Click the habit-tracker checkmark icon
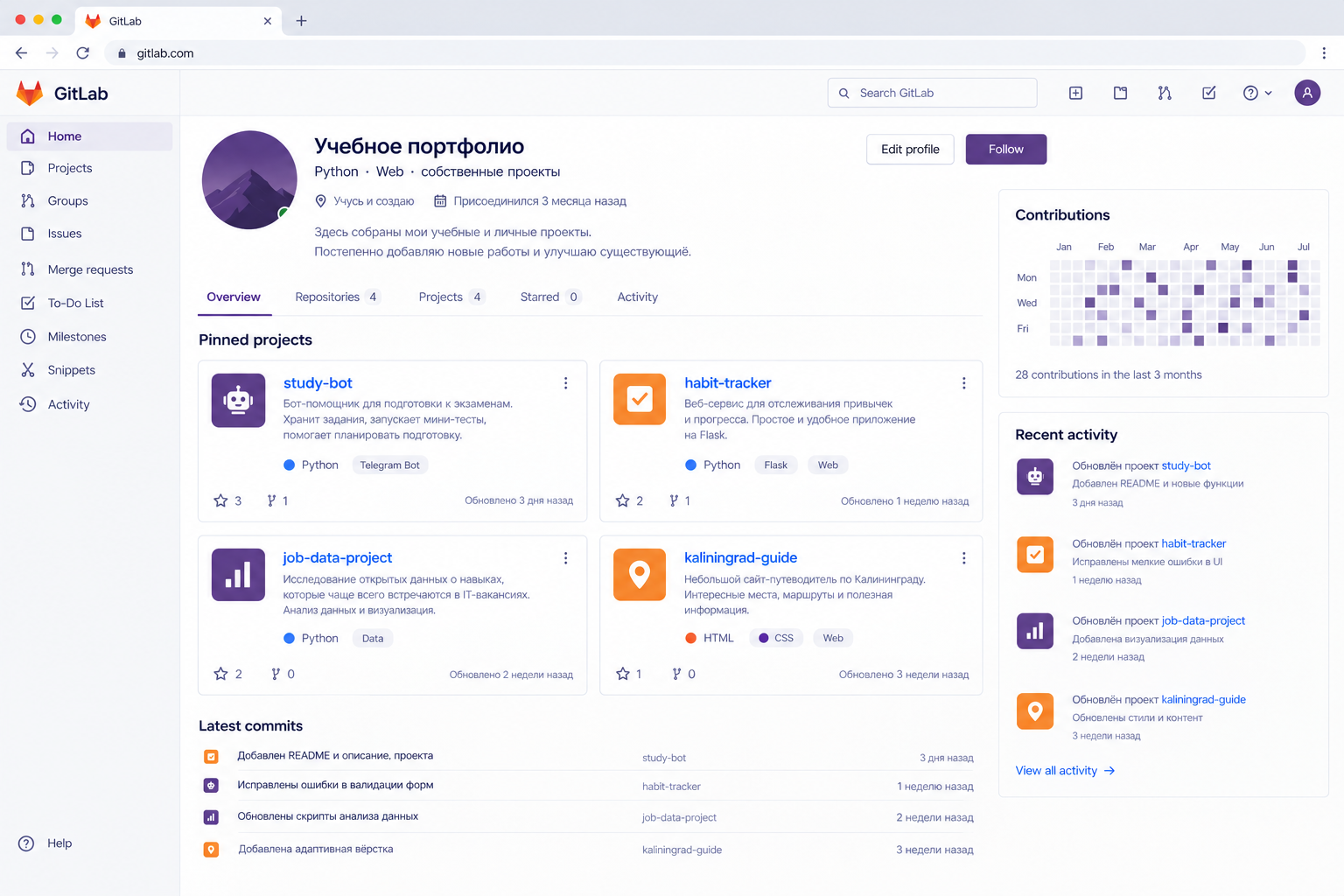Screen dimensions: 1344x896 [x=640, y=400]
